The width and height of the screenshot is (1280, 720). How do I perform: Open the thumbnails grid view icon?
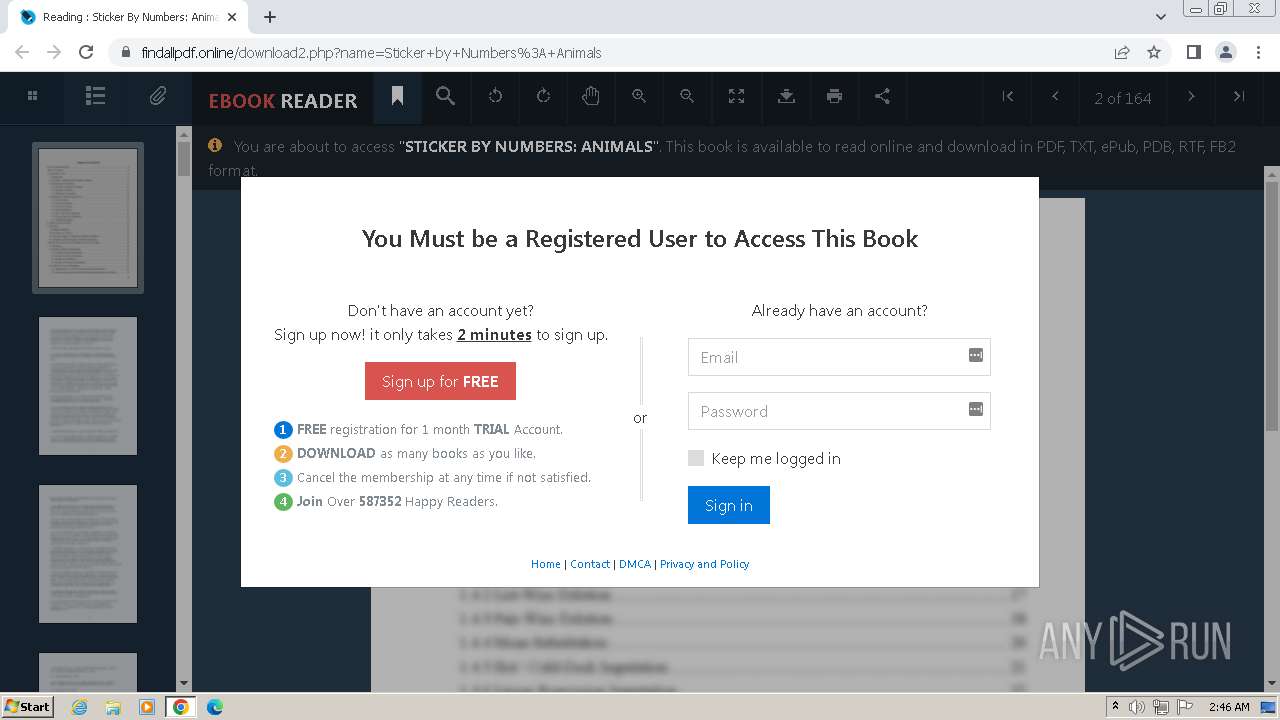[x=32, y=96]
